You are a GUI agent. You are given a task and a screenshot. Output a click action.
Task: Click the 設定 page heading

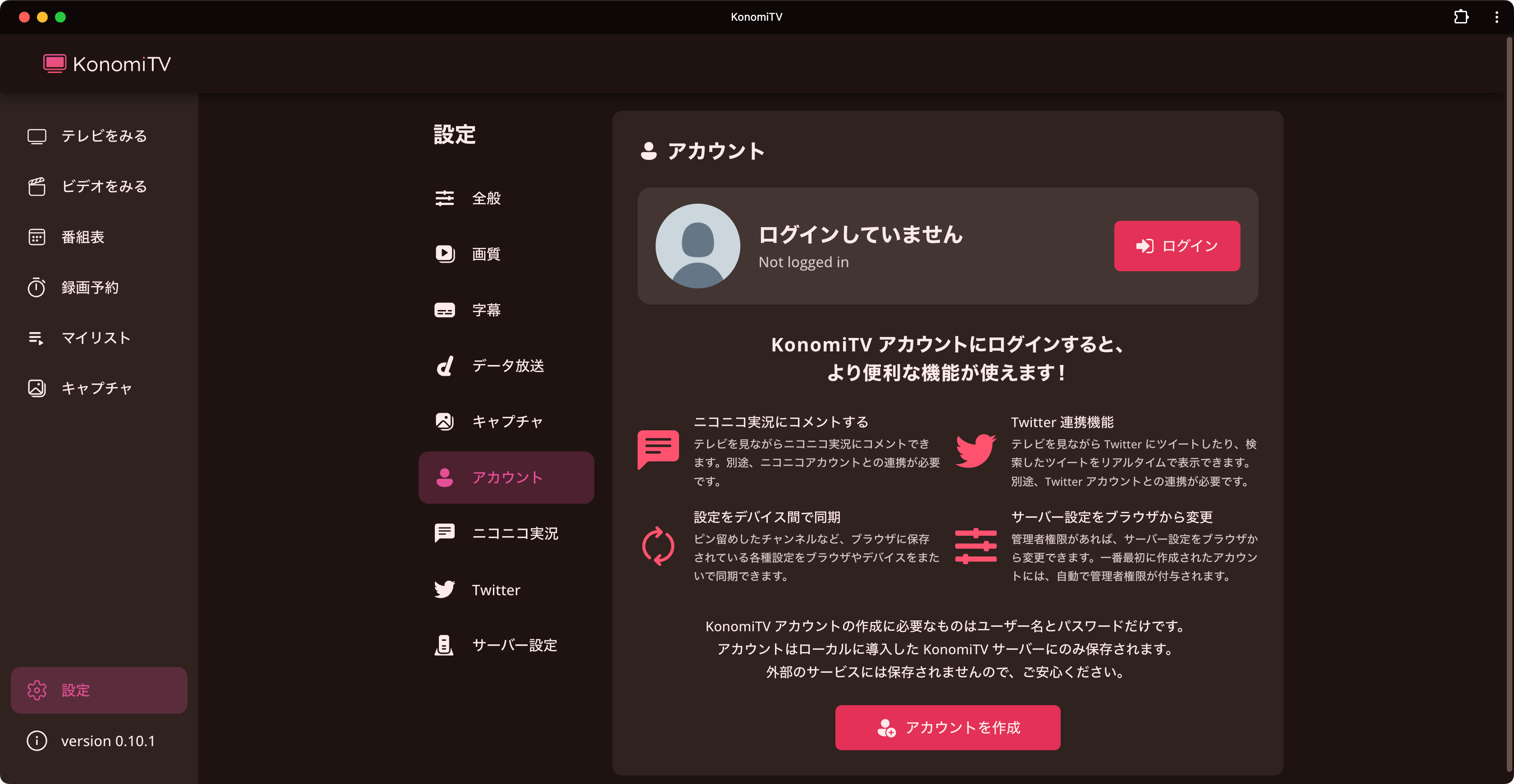pyautogui.click(x=454, y=134)
